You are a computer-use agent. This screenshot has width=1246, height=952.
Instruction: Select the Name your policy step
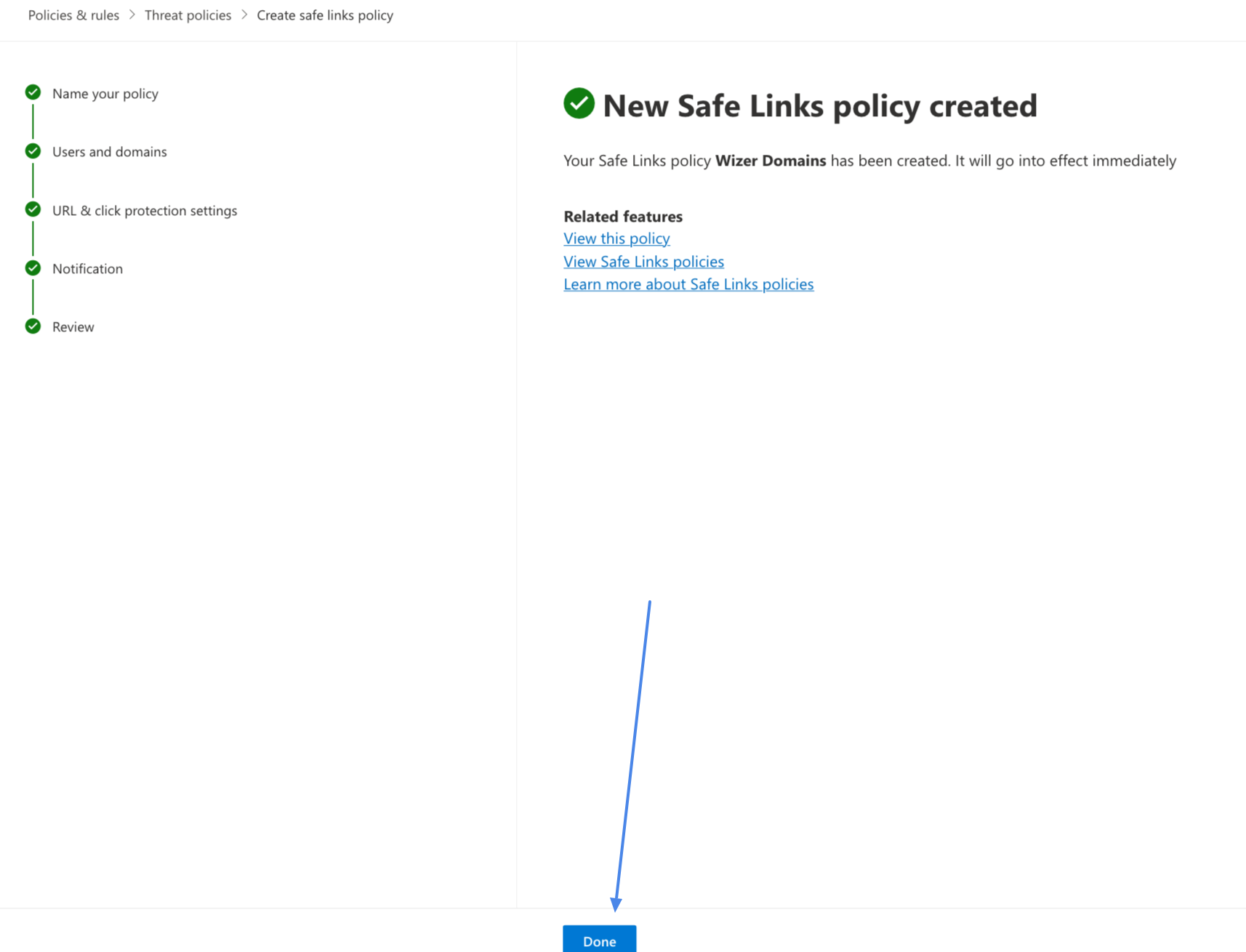(x=105, y=93)
